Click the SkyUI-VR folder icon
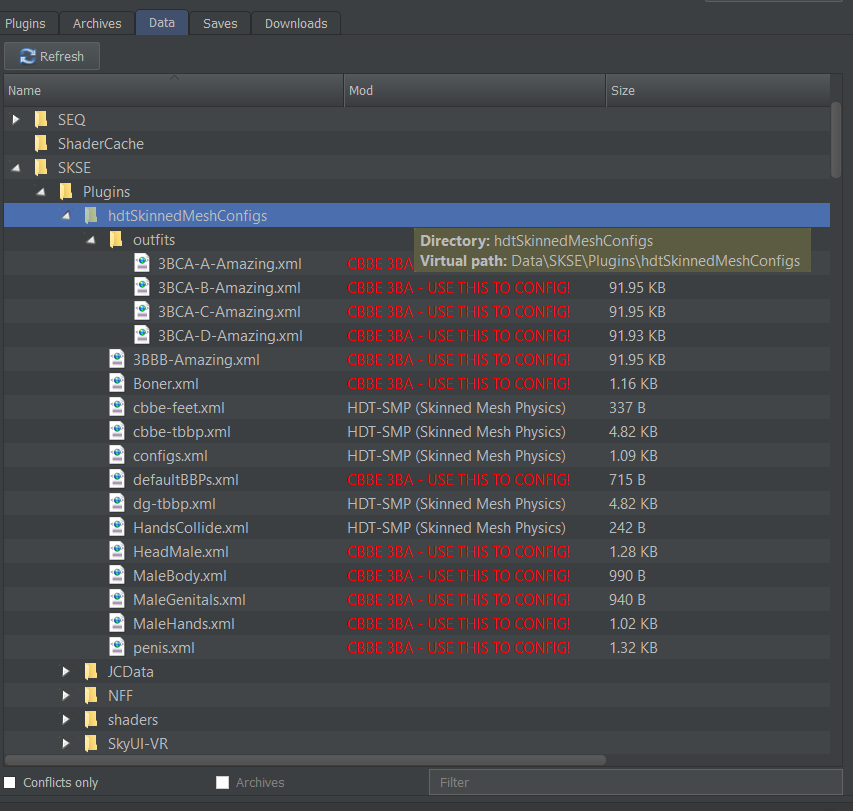853x811 pixels. tap(91, 742)
